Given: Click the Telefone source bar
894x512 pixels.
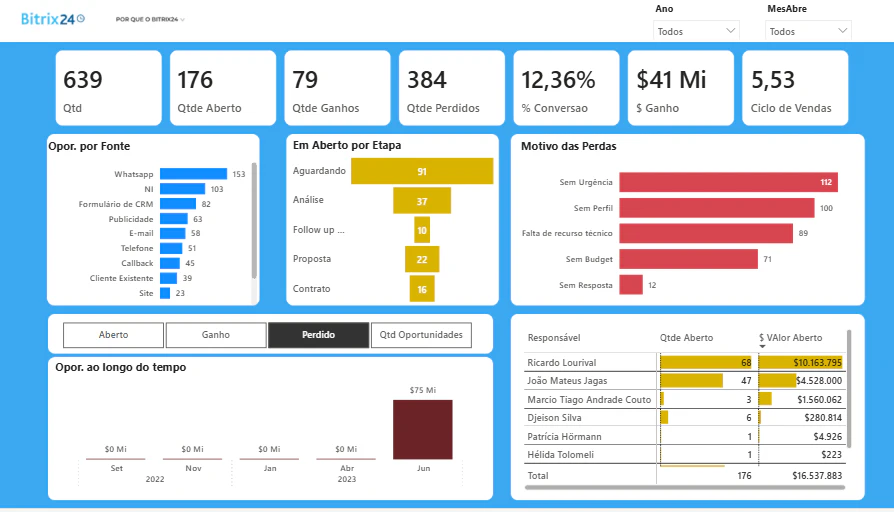Looking at the screenshot, I should pos(171,248).
